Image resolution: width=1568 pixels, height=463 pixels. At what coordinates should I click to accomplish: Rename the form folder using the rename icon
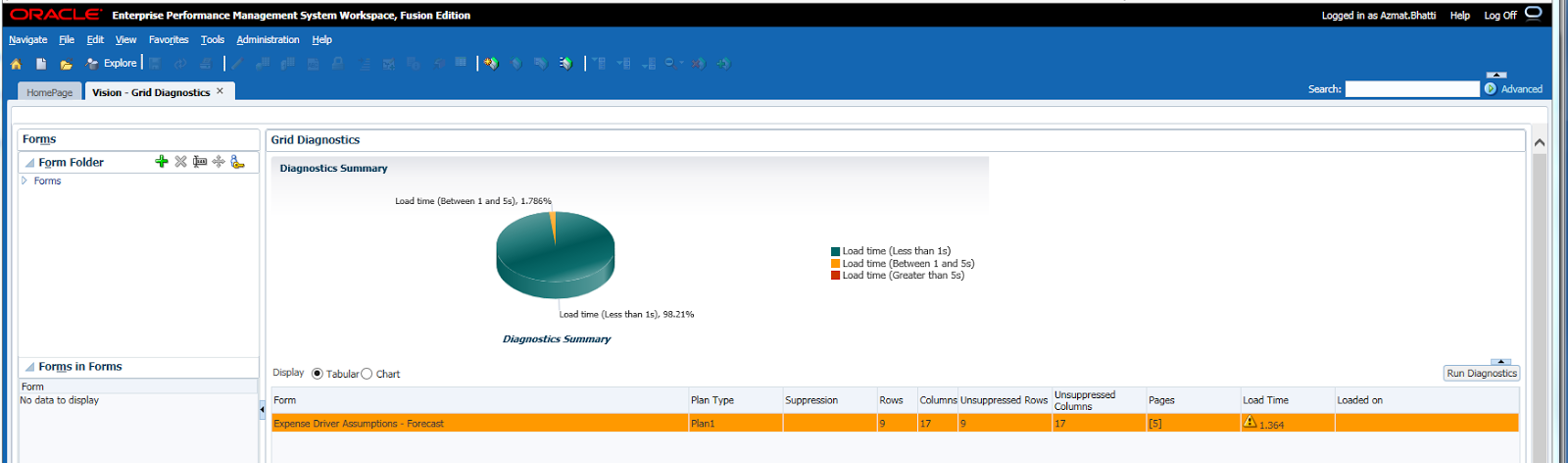(200, 162)
